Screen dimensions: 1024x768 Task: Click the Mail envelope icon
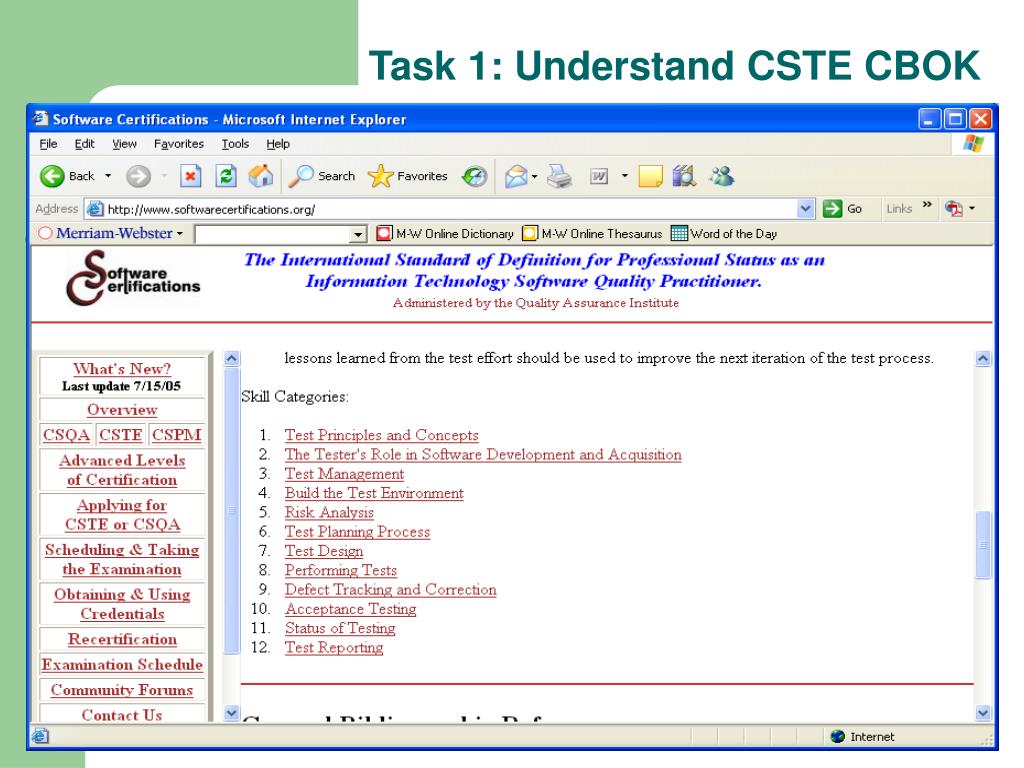[516, 176]
